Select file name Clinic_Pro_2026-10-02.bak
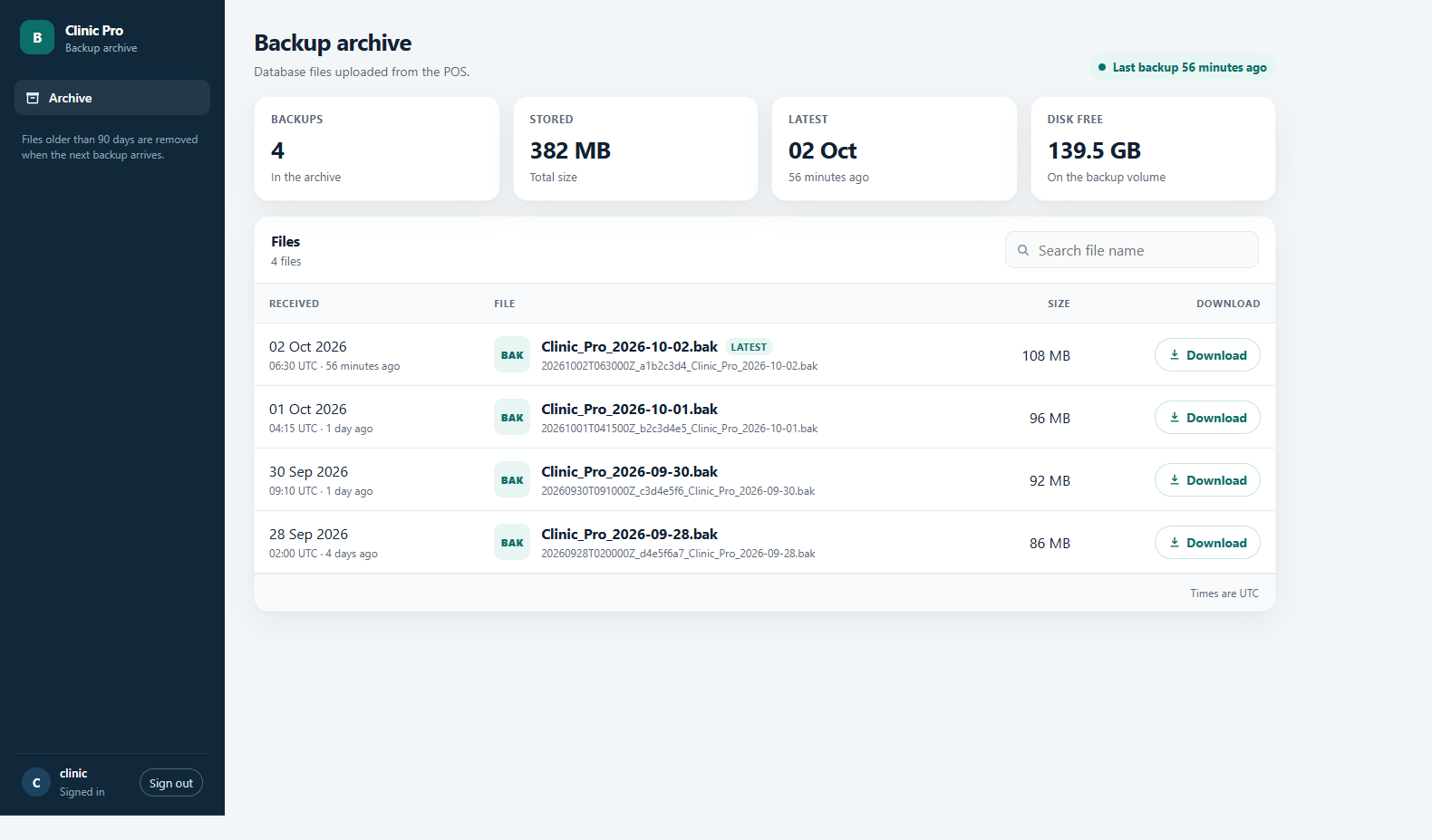 tap(629, 346)
